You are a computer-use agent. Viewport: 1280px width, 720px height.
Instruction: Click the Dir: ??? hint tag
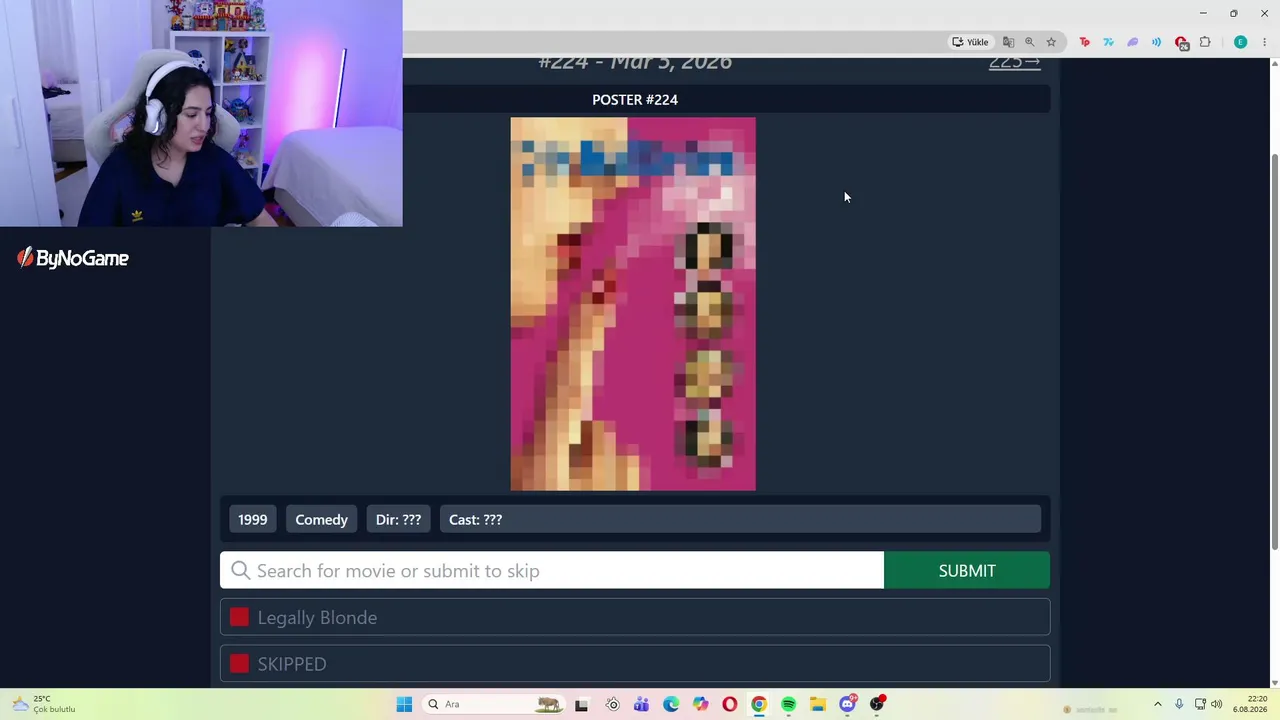tap(398, 520)
